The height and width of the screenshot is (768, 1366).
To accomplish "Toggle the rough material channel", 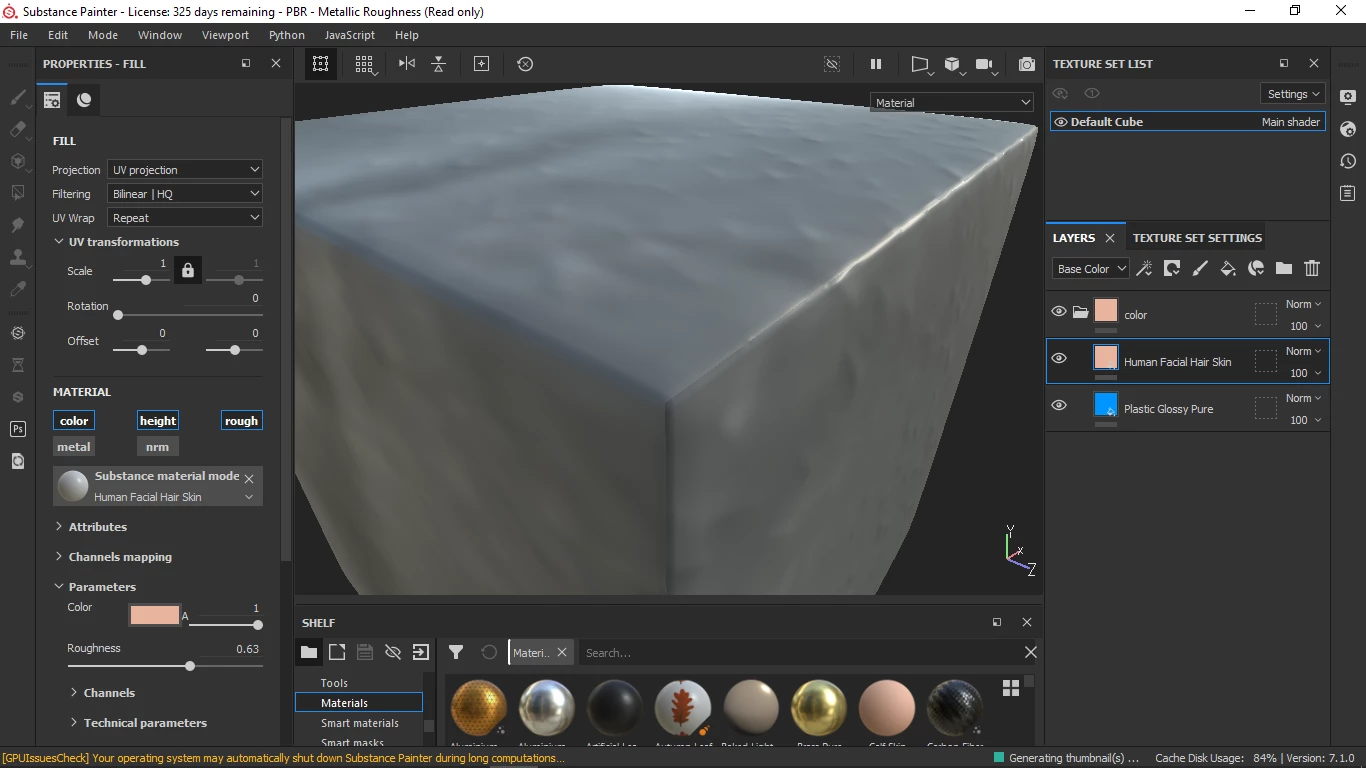I will pyautogui.click(x=241, y=421).
